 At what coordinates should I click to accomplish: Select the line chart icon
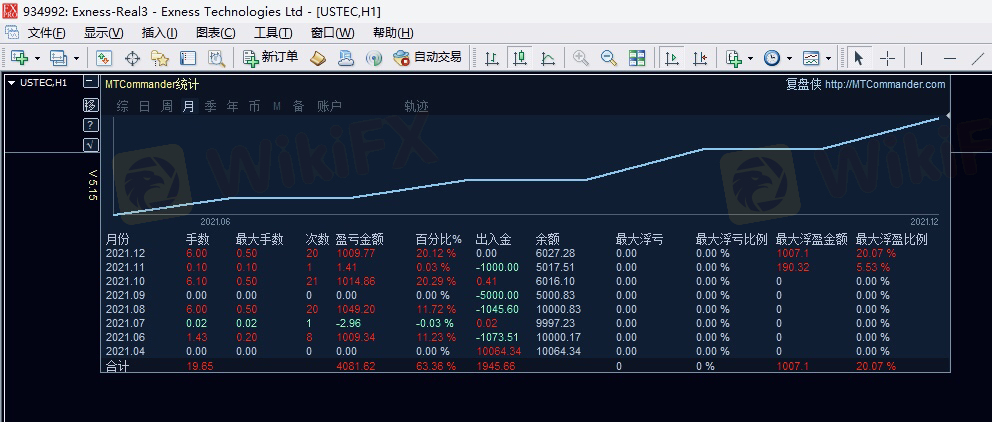click(547, 58)
